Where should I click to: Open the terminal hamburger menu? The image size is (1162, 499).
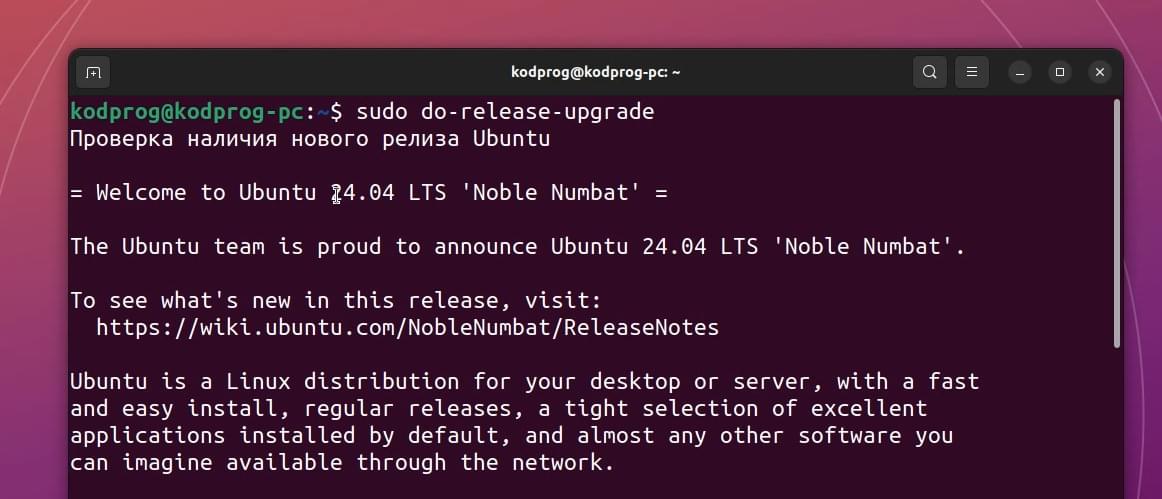click(x=972, y=72)
